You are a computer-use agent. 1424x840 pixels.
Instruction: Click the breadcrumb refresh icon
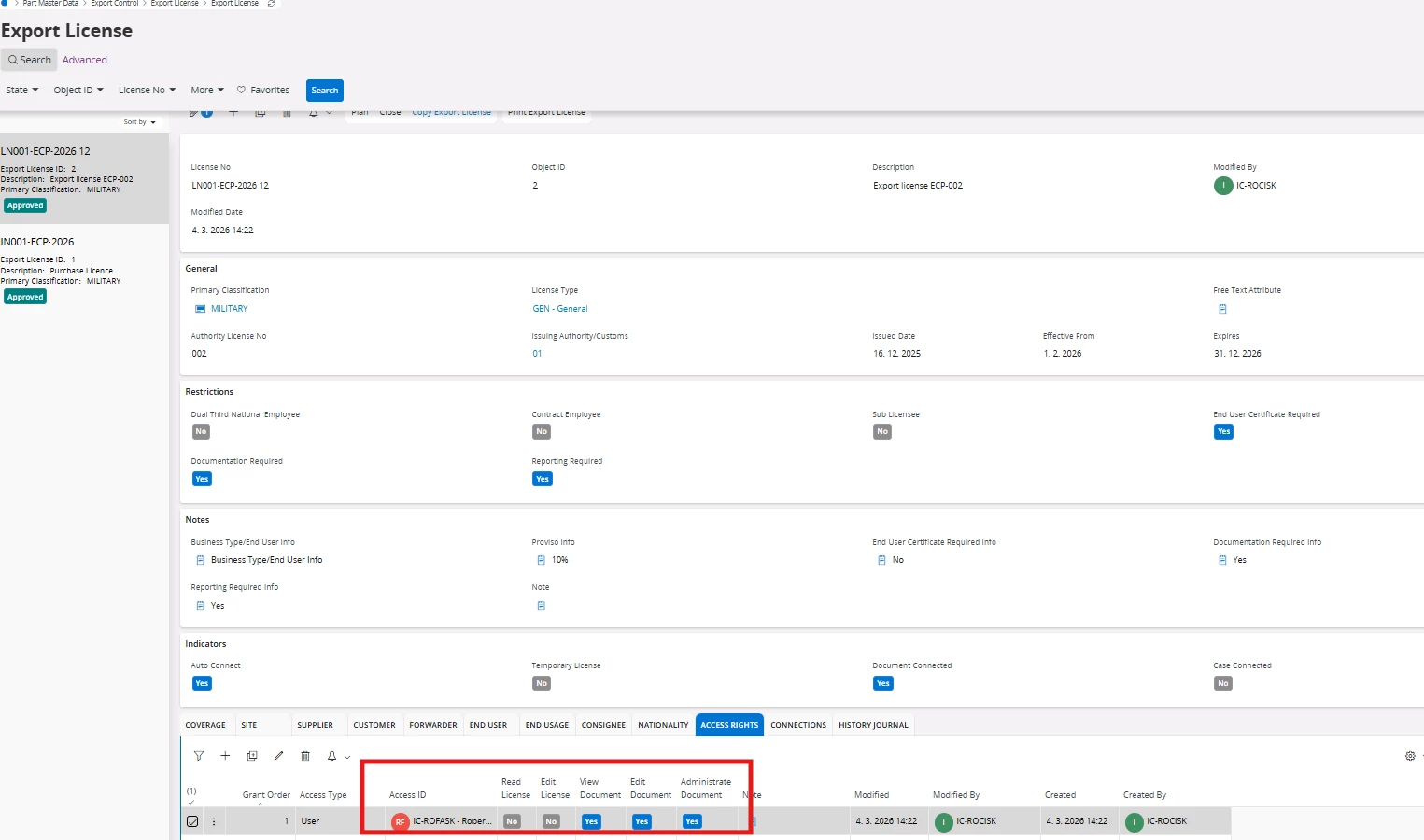[271, 4]
